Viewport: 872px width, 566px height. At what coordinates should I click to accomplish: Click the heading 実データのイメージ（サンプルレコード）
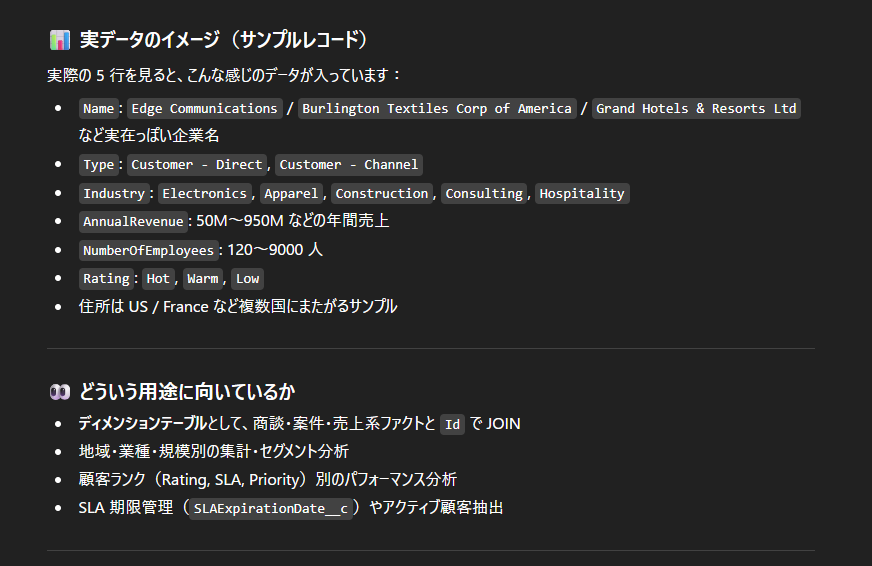coord(224,40)
